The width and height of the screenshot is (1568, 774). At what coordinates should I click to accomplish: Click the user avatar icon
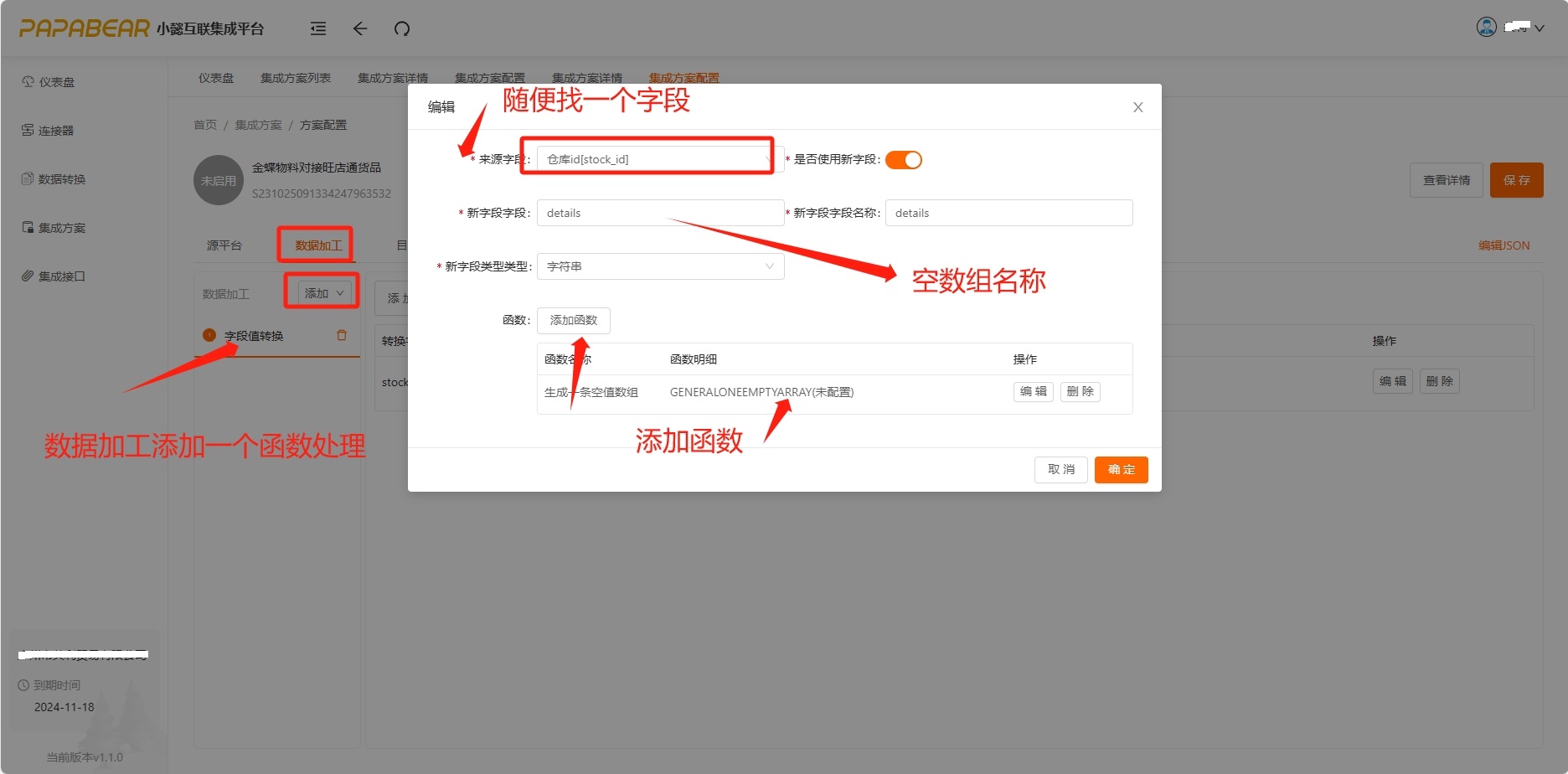tap(1486, 27)
